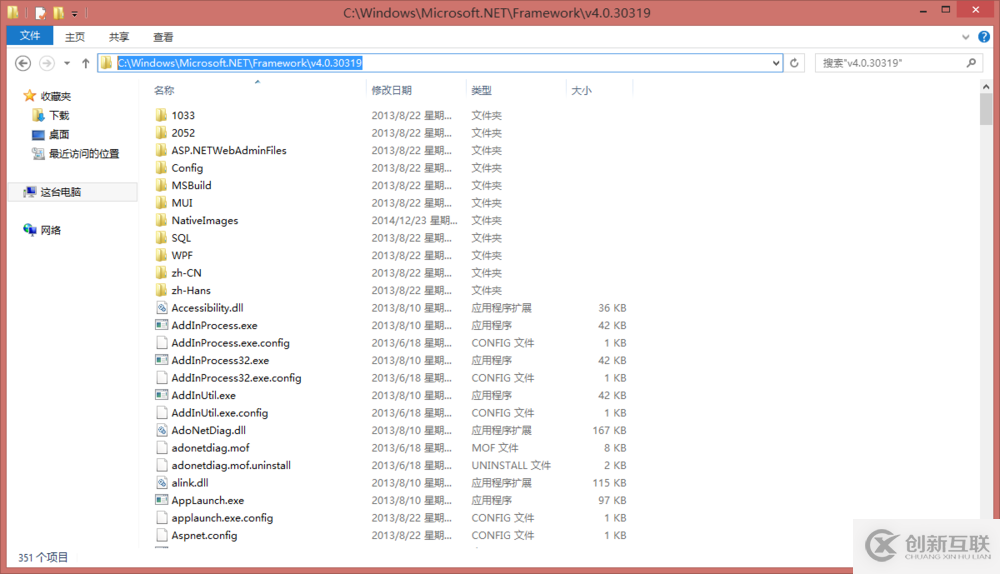Screen dimensions: 1000x574
Task: Click the 167 KB size cell
Action: click(x=609, y=430)
